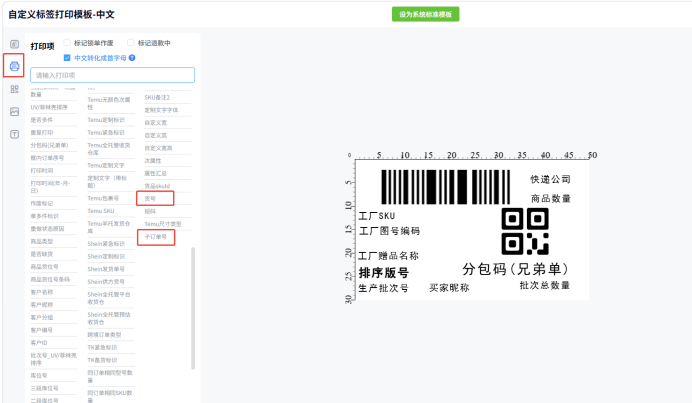This screenshot has width=692, height=403.
Task: Add the 是否缺货 print item
Action: [41, 254]
